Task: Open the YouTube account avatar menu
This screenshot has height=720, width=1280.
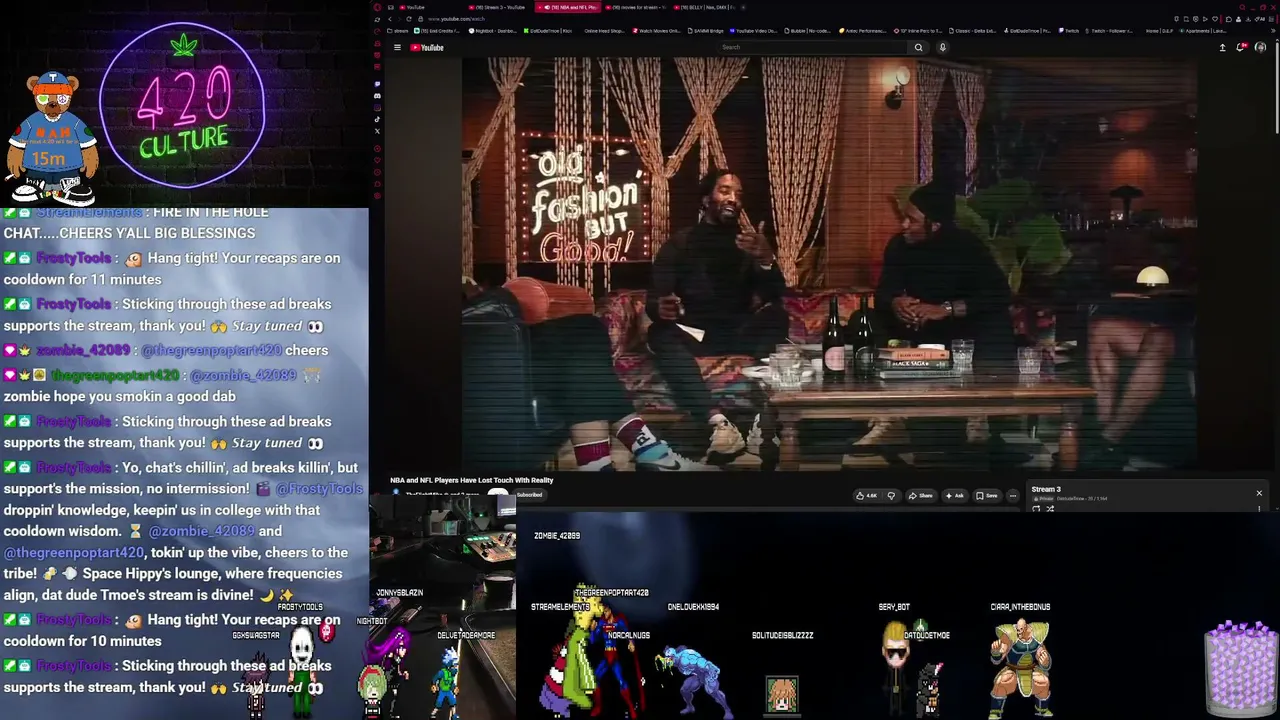Action: click(1260, 47)
